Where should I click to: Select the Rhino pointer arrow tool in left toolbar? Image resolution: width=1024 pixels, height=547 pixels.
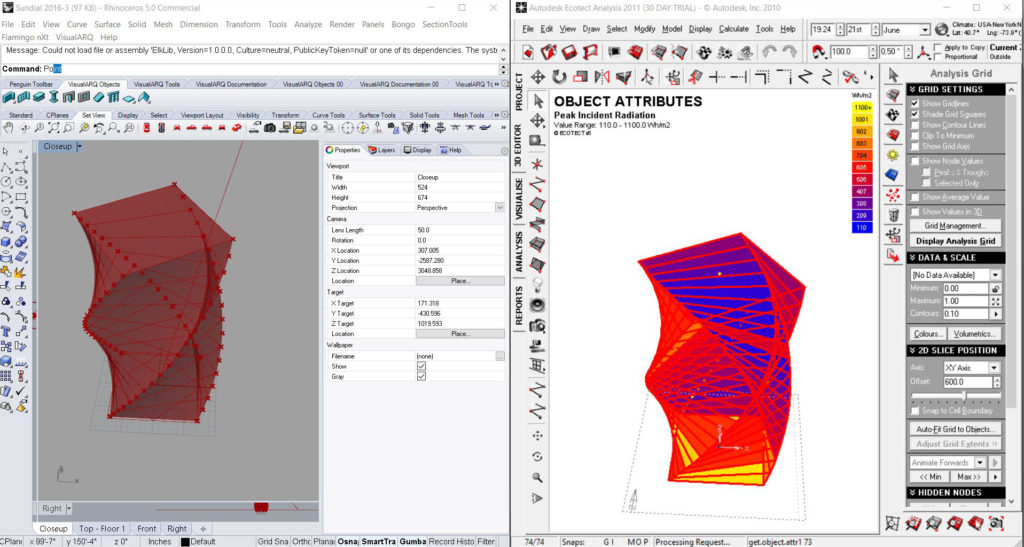tap(6, 151)
